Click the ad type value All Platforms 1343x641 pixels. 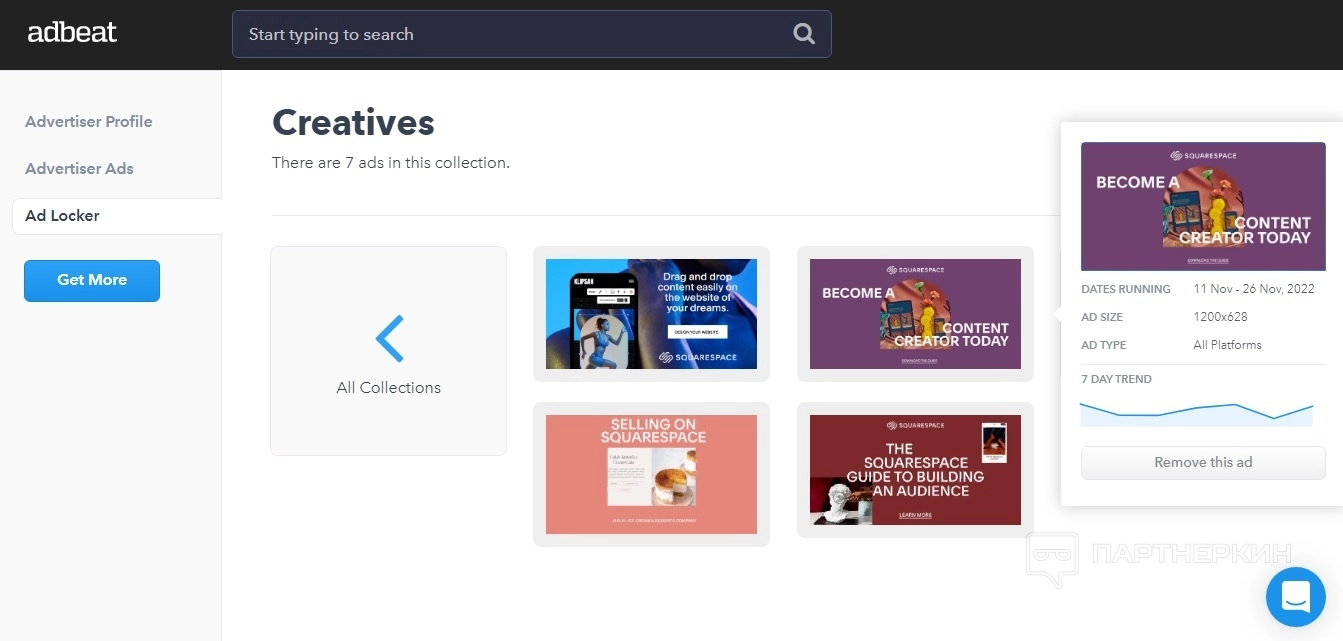point(1228,345)
